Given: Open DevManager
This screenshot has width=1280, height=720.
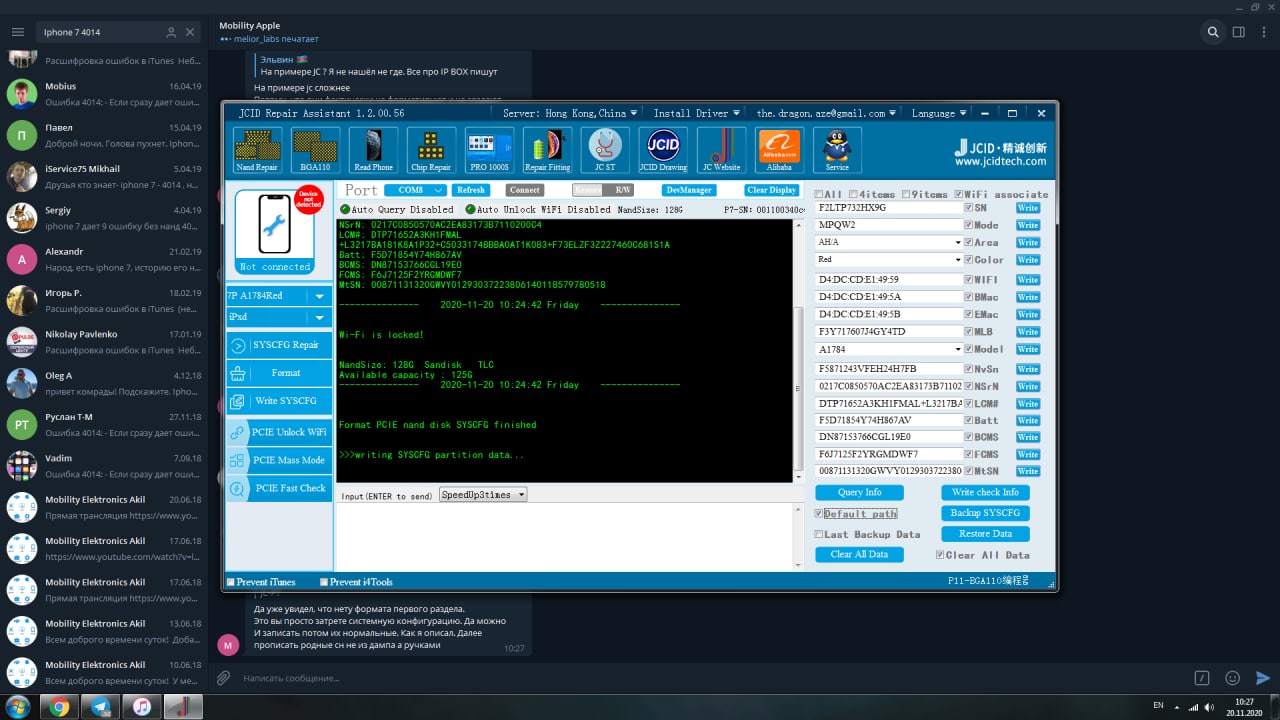Looking at the screenshot, I should (x=688, y=190).
